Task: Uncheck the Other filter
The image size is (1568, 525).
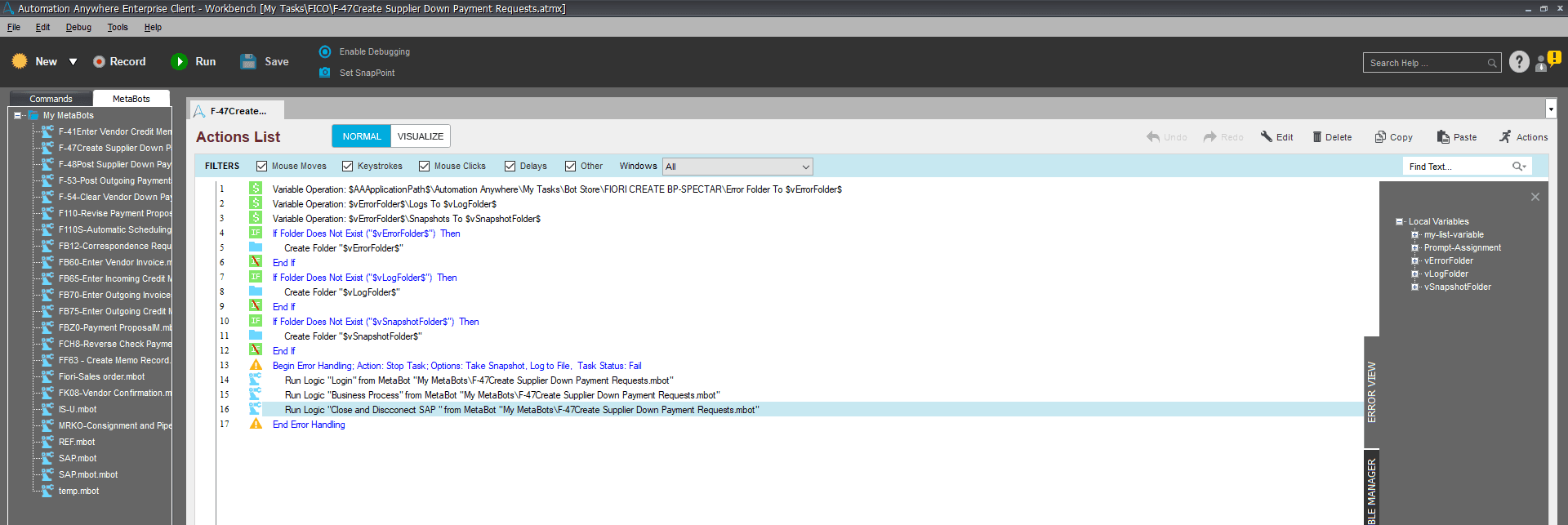Action: point(570,166)
